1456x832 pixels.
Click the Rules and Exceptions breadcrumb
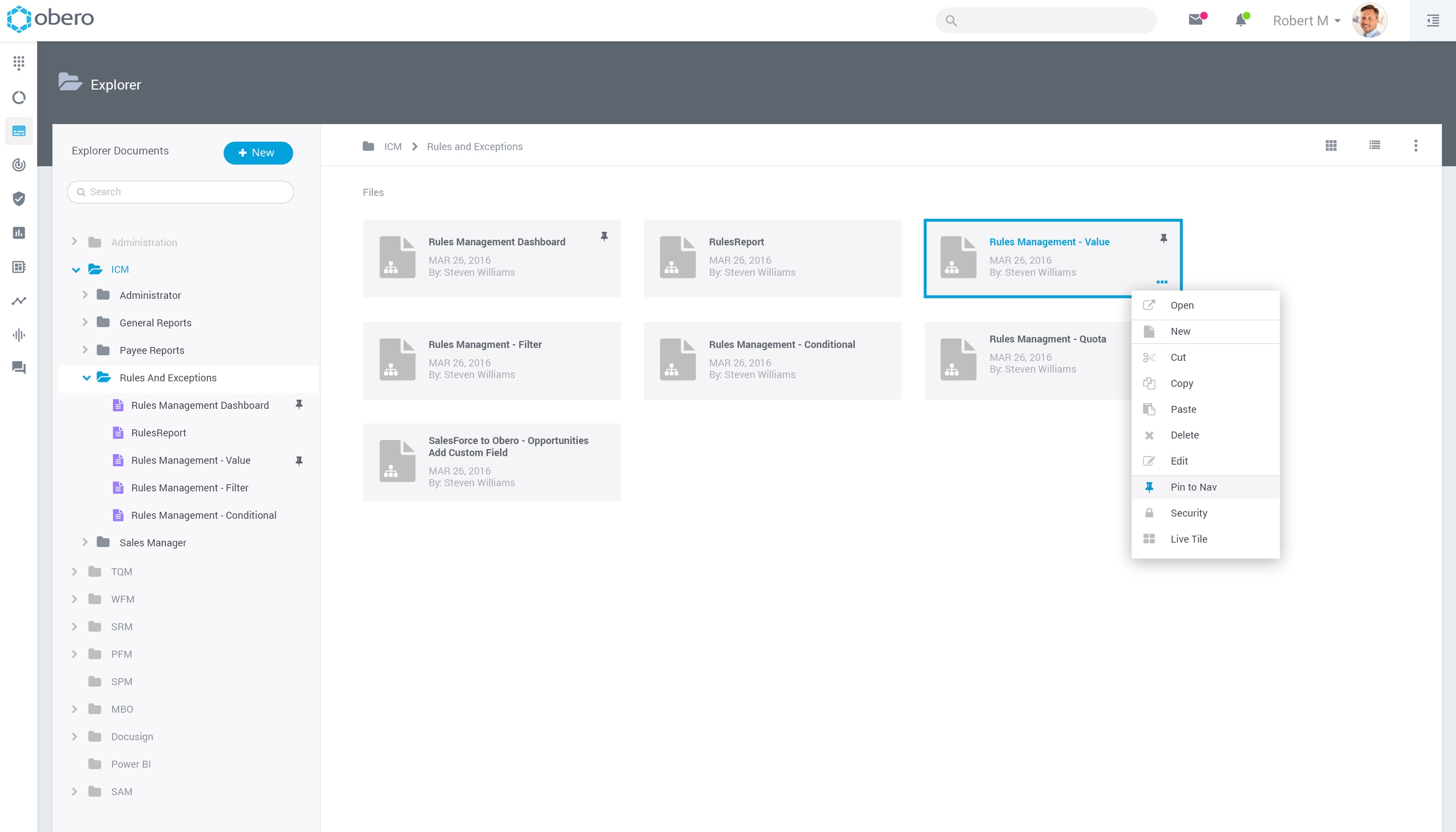click(x=475, y=147)
